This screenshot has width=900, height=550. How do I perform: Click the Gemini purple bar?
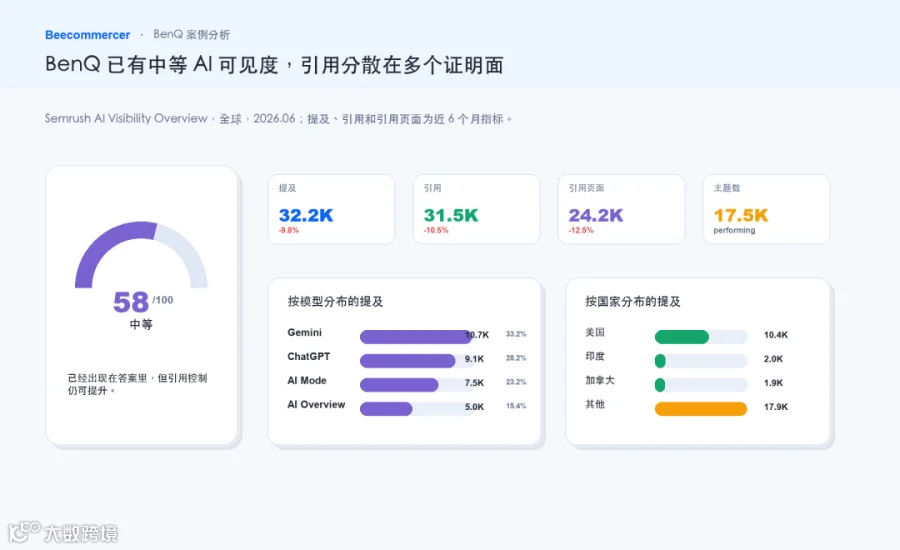[416, 337]
